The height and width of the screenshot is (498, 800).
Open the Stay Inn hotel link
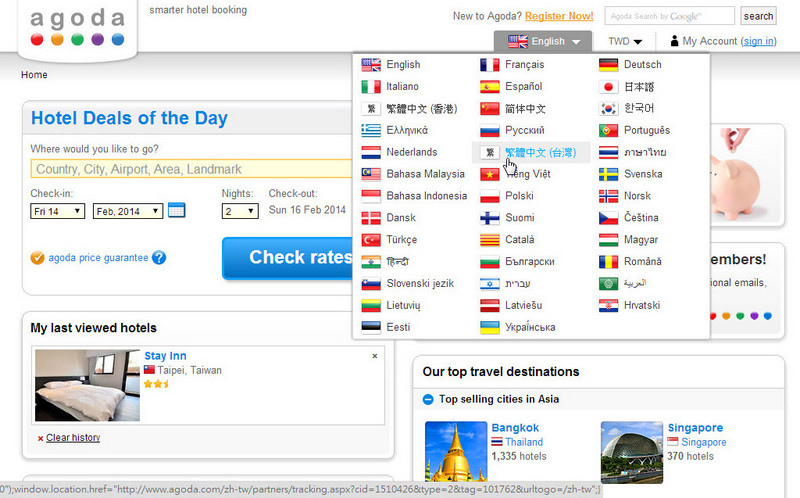[165, 356]
